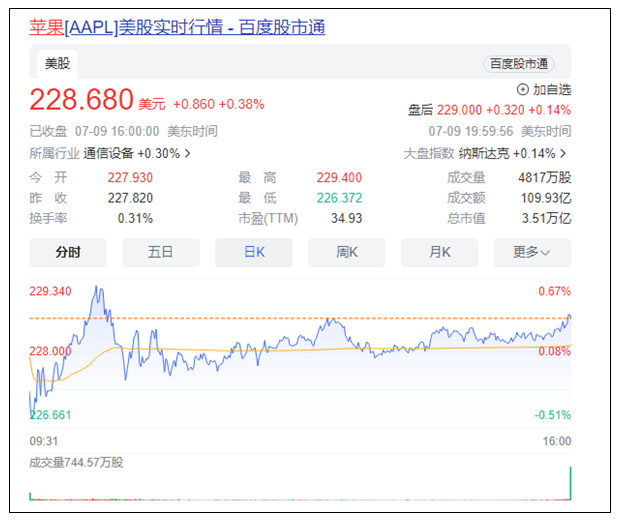Viewport: 619px width, 527px height.
Task: Open the 纳斯达克 +0.14% index link
Action: 507,153
